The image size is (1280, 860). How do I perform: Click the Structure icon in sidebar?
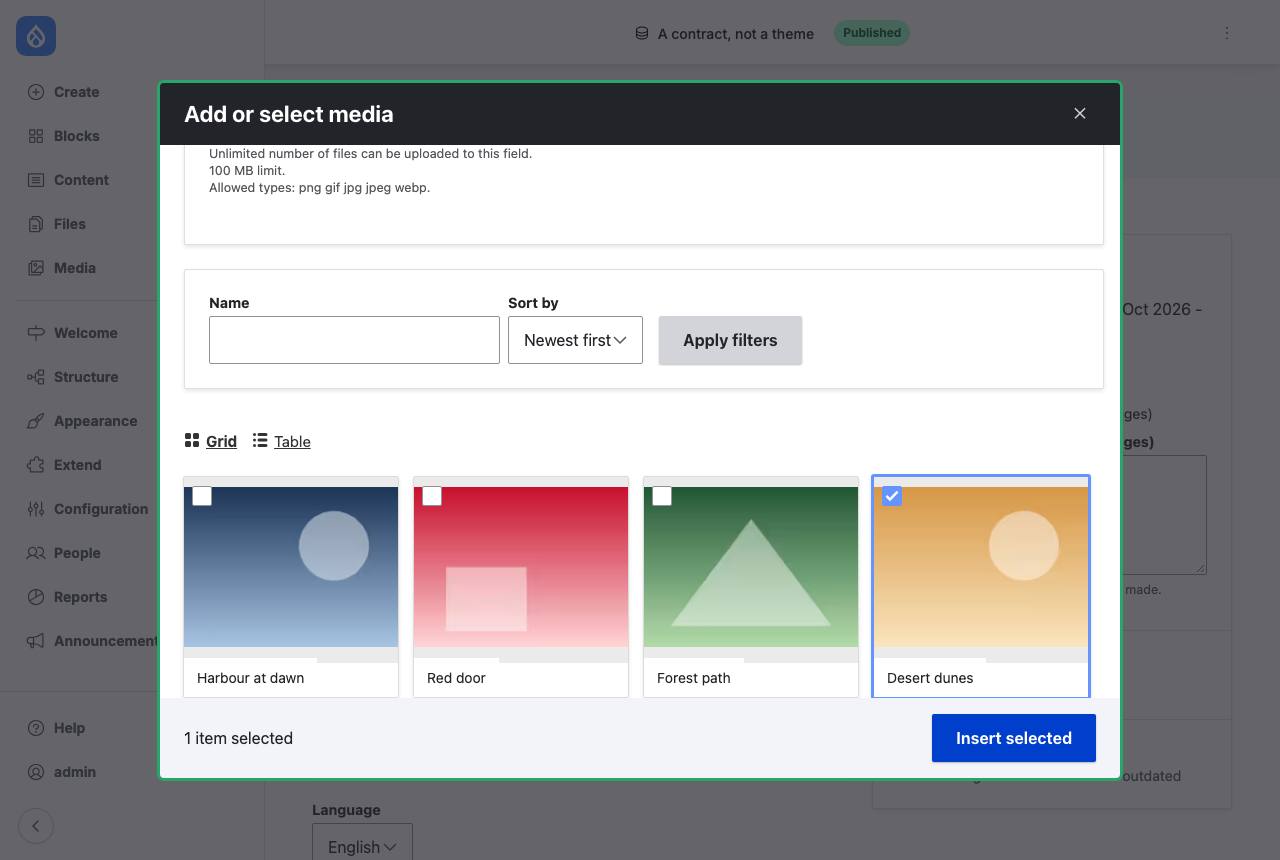(36, 377)
